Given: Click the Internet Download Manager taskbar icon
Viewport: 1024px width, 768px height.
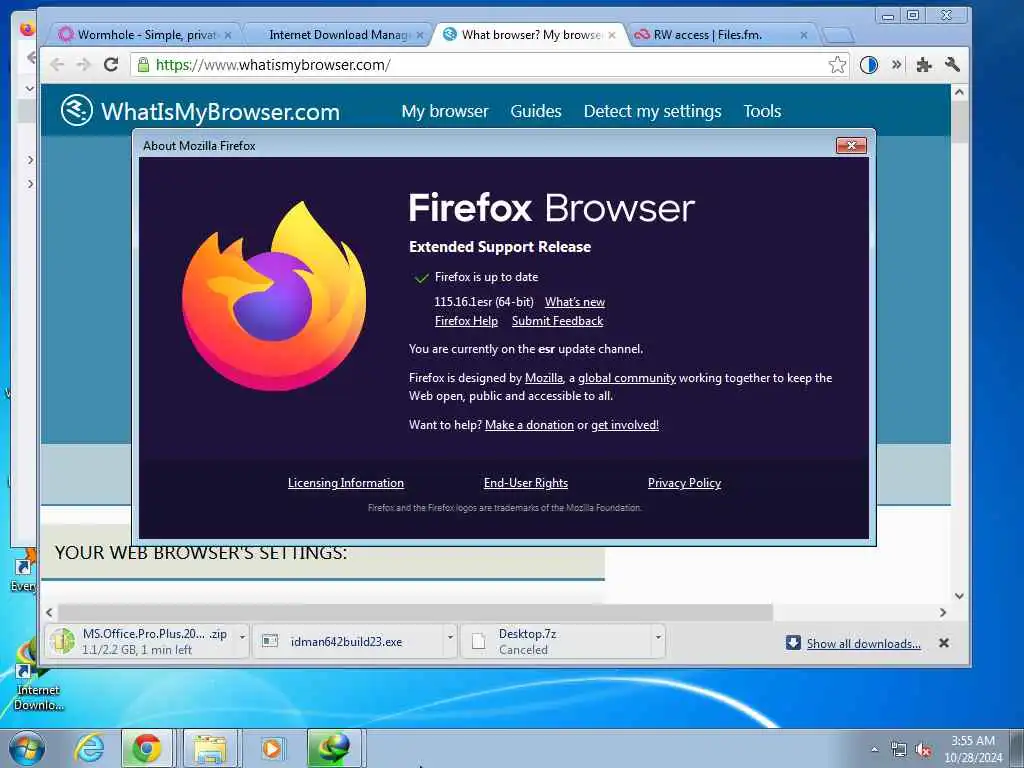Looking at the screenshot, I should click(334, 748).
